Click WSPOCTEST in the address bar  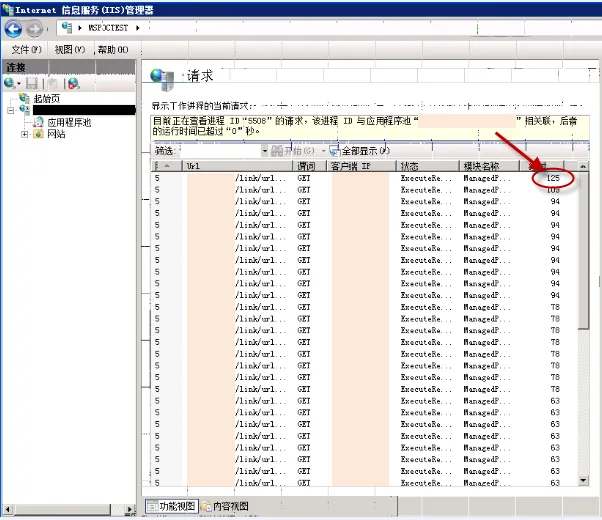(x=108, y=28)
